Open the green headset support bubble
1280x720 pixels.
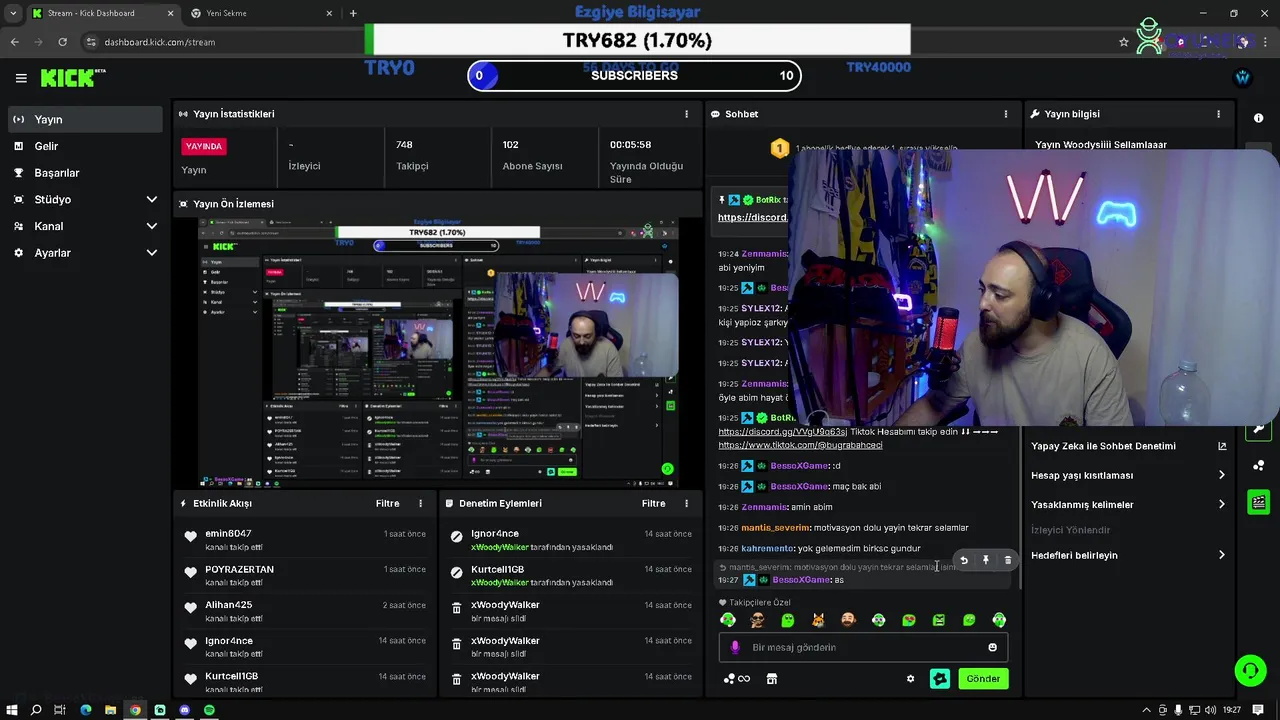click(1250, 671)
